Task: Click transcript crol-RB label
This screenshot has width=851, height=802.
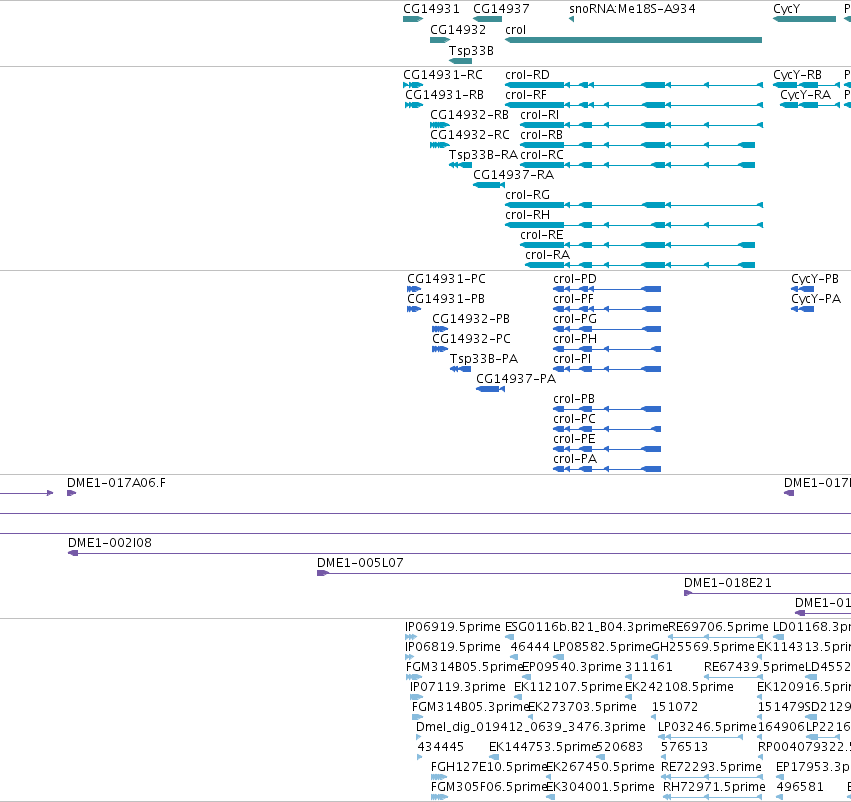Action: (x=541, y=135)
